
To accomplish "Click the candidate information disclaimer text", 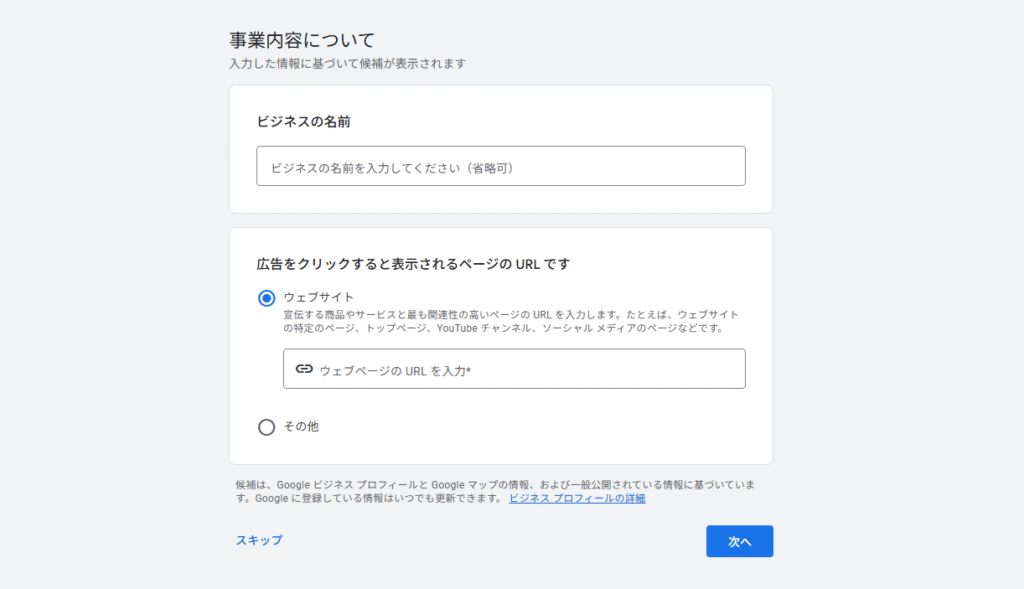I will [500, 489].
